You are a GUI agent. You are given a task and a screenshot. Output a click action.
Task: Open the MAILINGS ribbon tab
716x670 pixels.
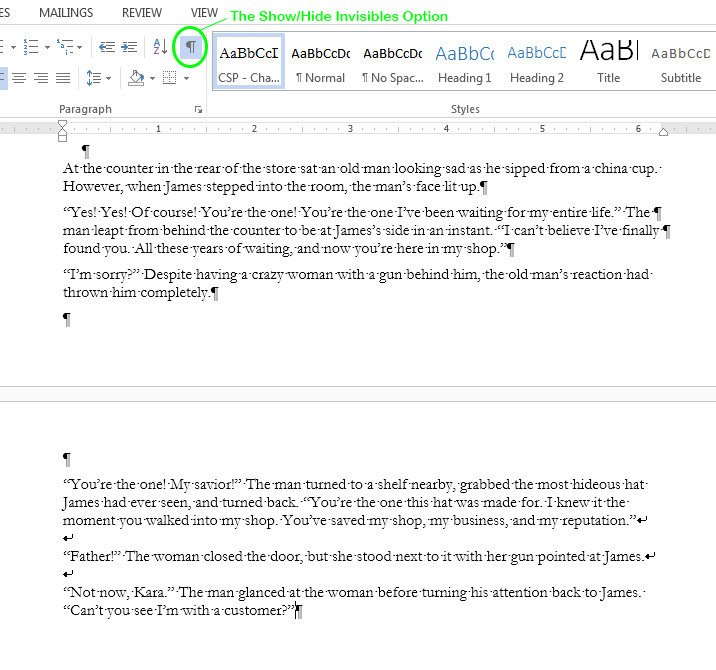coord(66,13)
